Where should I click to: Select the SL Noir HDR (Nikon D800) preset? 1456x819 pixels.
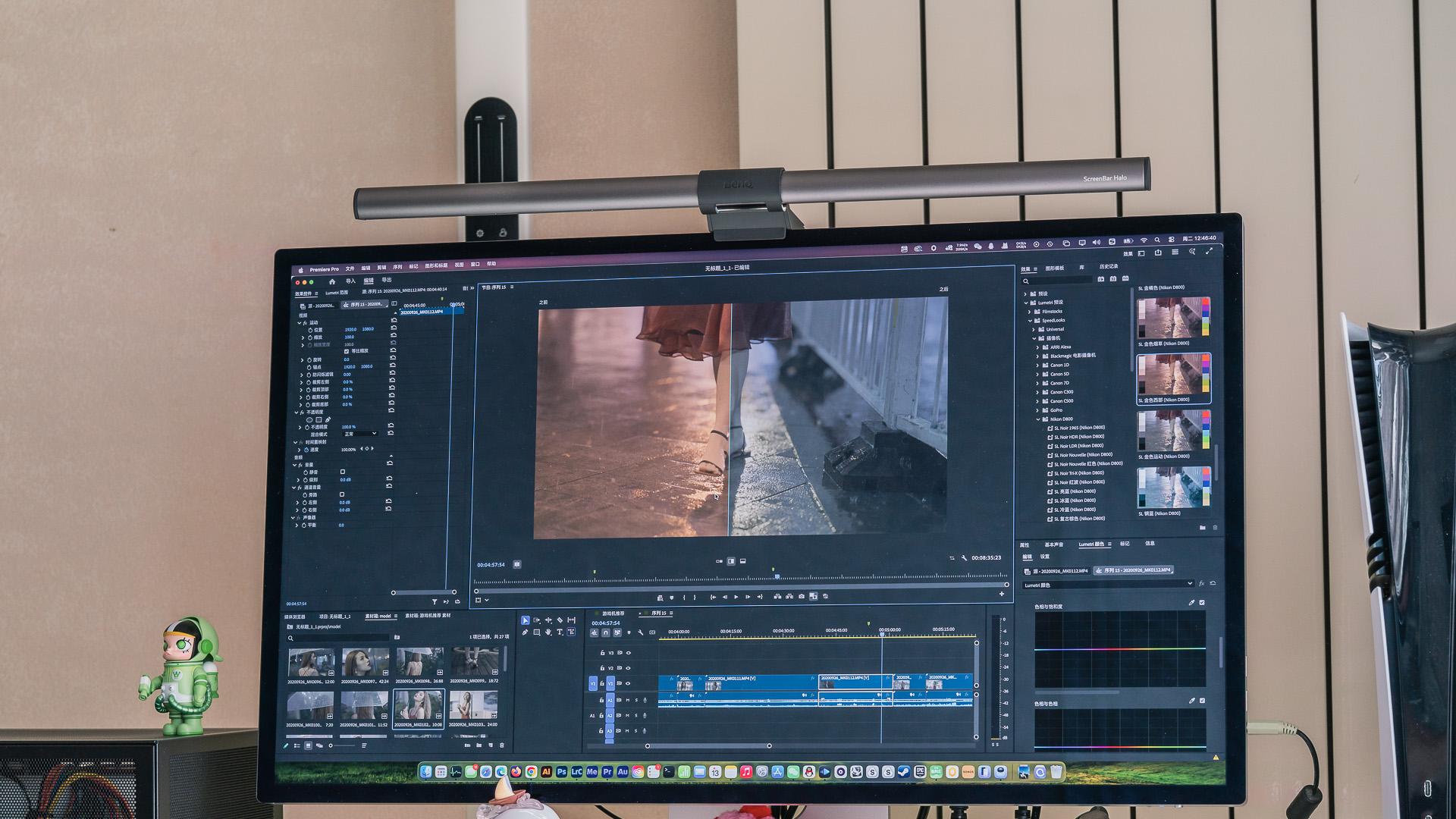click(x=1078, y=437)
